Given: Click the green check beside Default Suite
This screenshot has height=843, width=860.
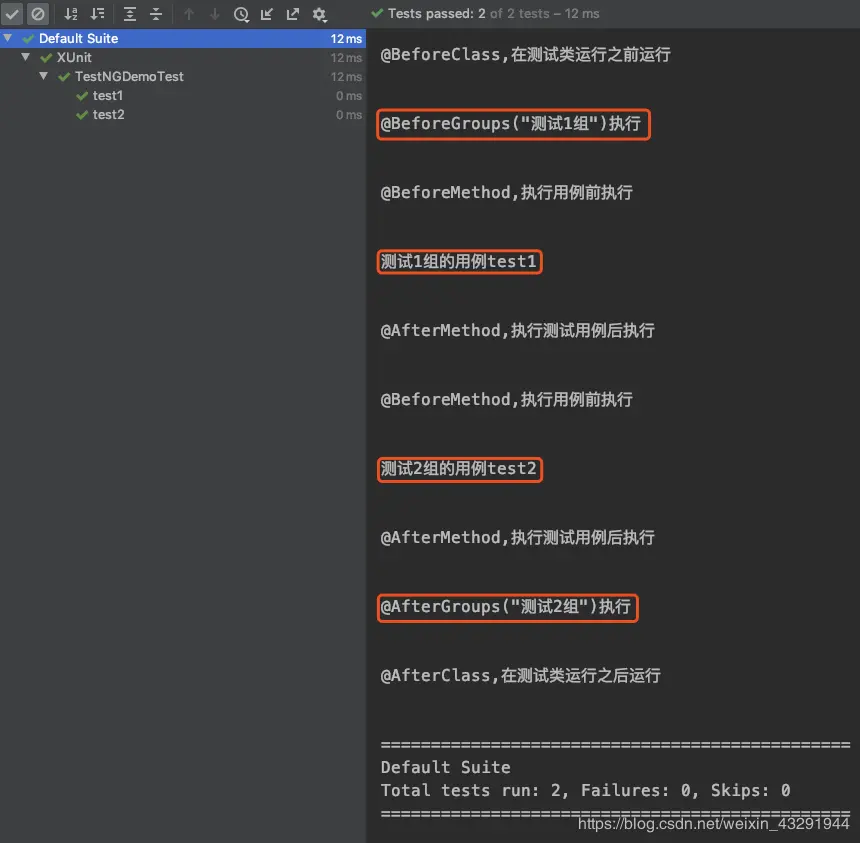Looking at the screenshot, I should (29, 38).
